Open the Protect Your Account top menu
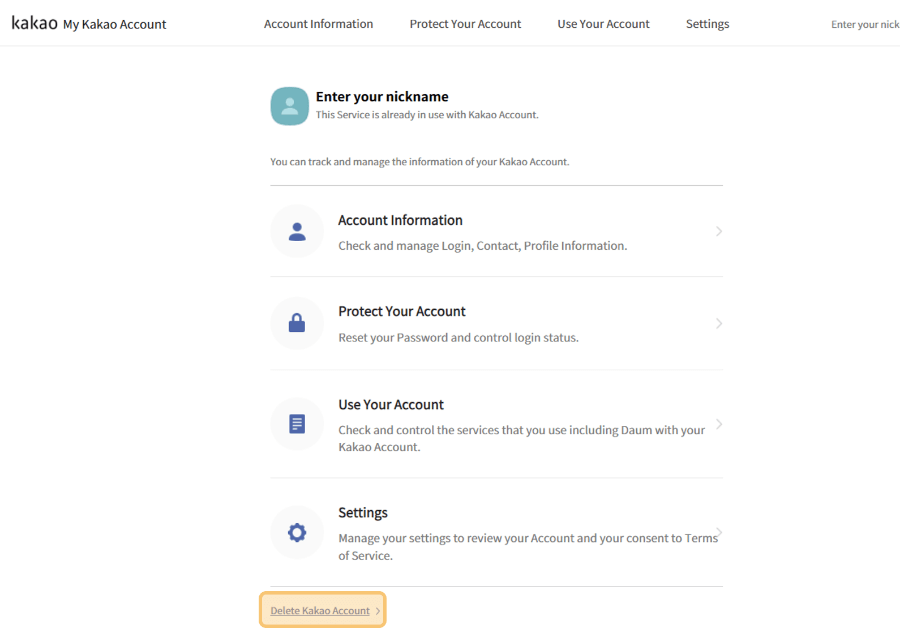Viewport: 900px width, 637px height. point(465,24)
